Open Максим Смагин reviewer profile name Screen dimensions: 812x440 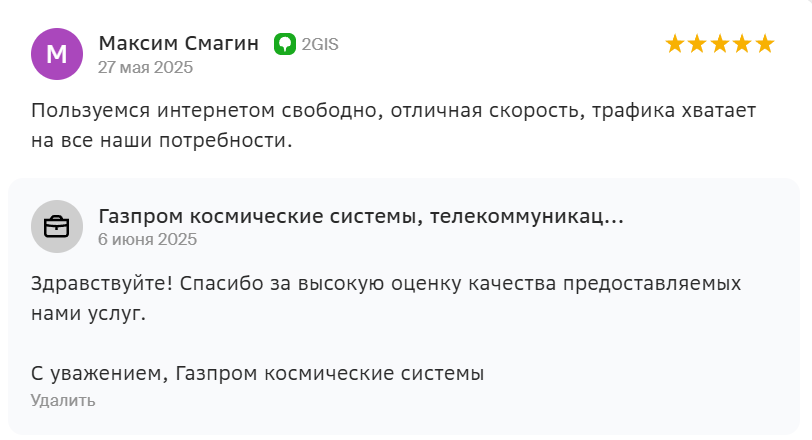coord(179,43)
